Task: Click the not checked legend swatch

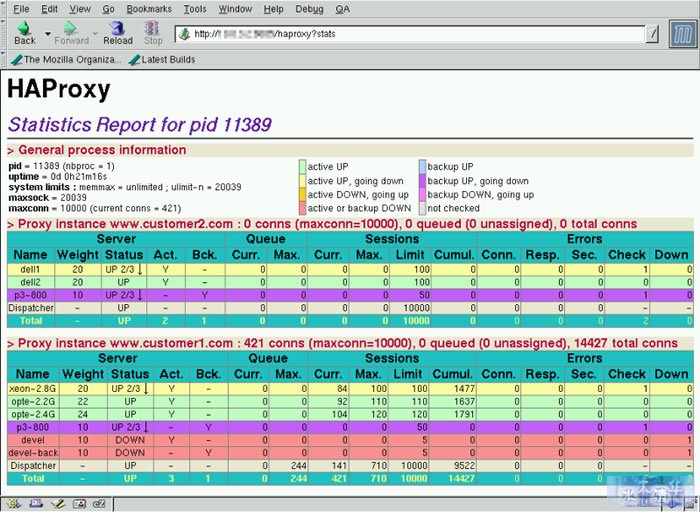Action: [422, 208]
